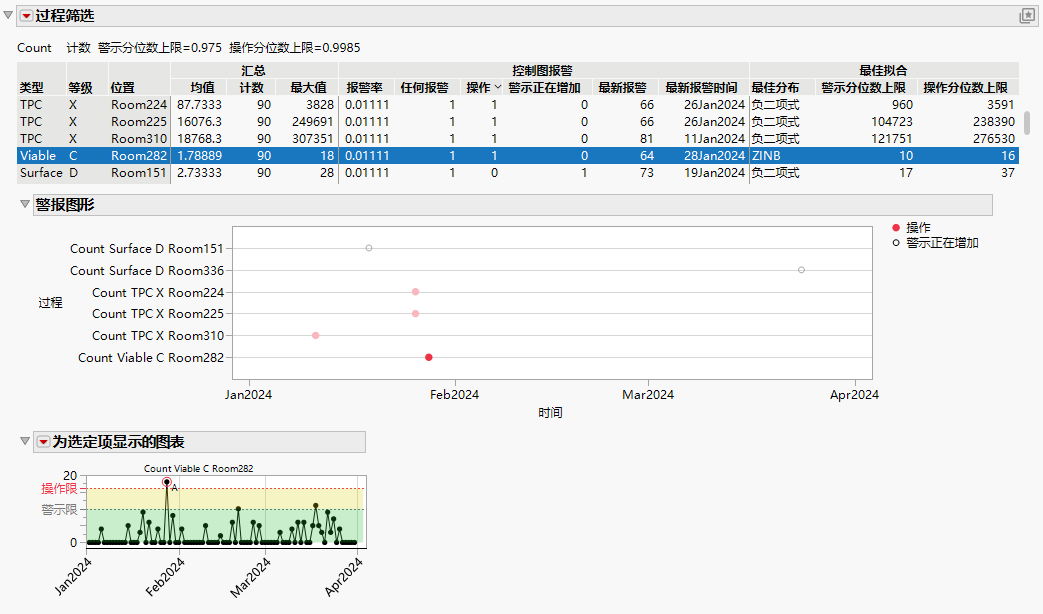Click the alert point for Count Surface D Room151
This screenshot has height=614, width=1043.
(x=369, y=248)
